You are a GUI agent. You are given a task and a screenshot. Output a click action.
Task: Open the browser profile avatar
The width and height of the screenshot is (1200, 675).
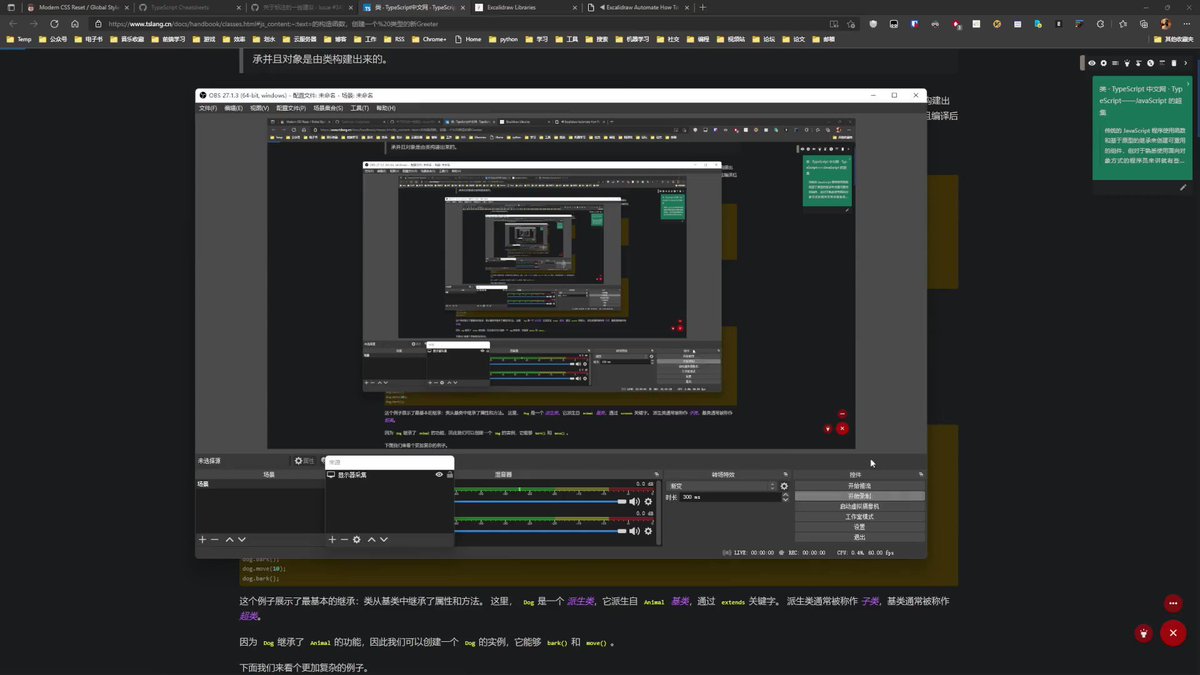(1165, 24)
